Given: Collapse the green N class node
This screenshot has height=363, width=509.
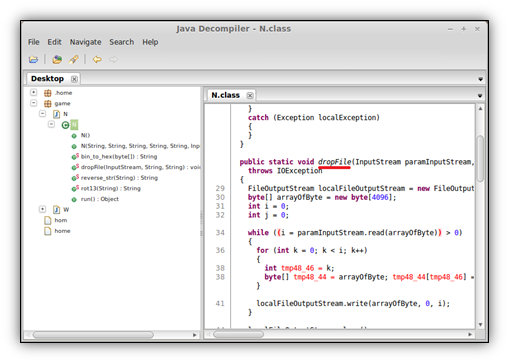Looking at the screenshot, I should [x=51, y=124].
